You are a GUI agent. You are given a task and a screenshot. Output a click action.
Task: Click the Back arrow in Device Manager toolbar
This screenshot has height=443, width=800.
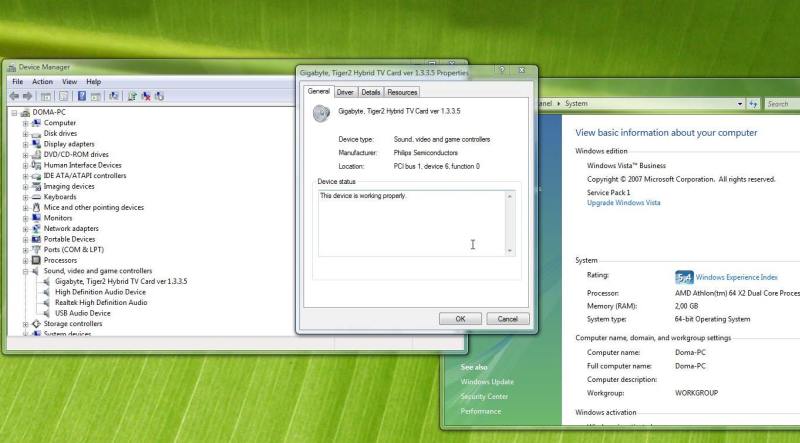[x=13, y=96]
